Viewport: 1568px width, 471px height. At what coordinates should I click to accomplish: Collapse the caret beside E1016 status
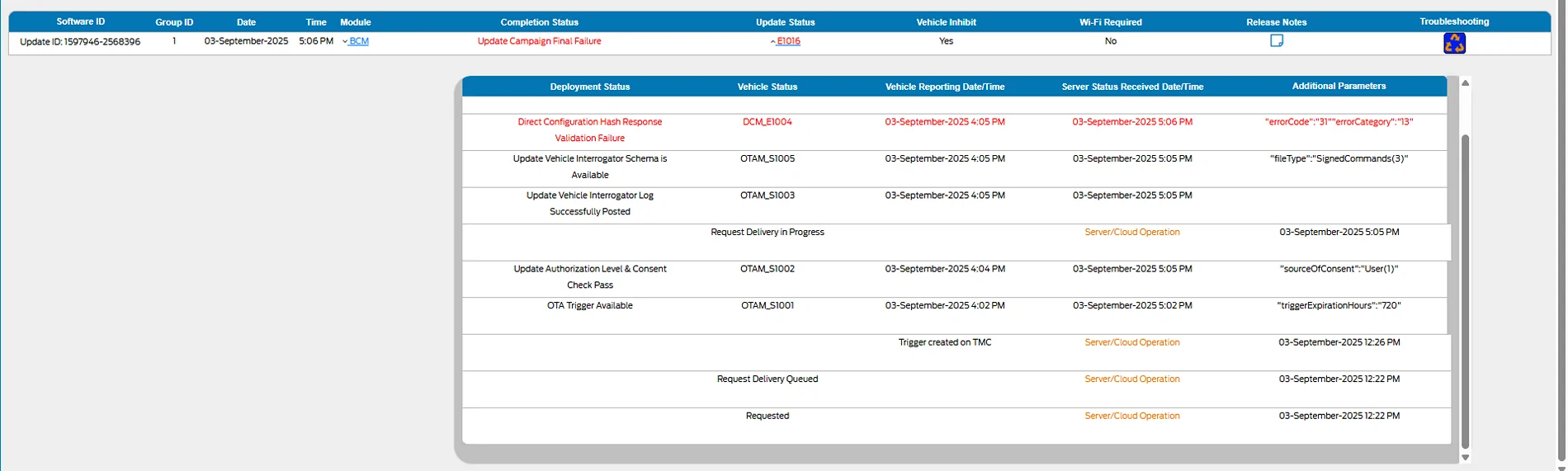click(772, 41)
